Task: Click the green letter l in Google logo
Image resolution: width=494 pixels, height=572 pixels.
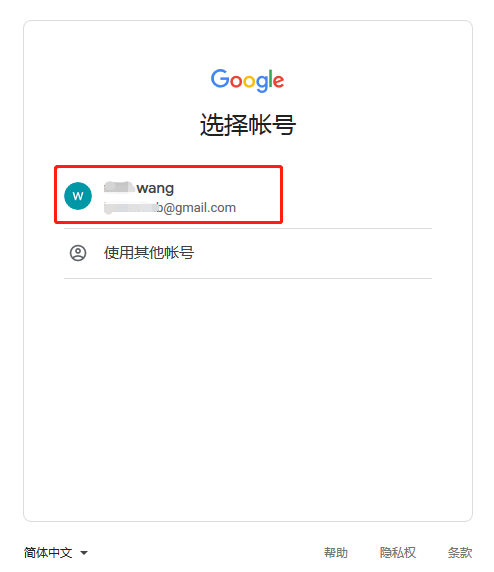Action: (x=270, y=78)
